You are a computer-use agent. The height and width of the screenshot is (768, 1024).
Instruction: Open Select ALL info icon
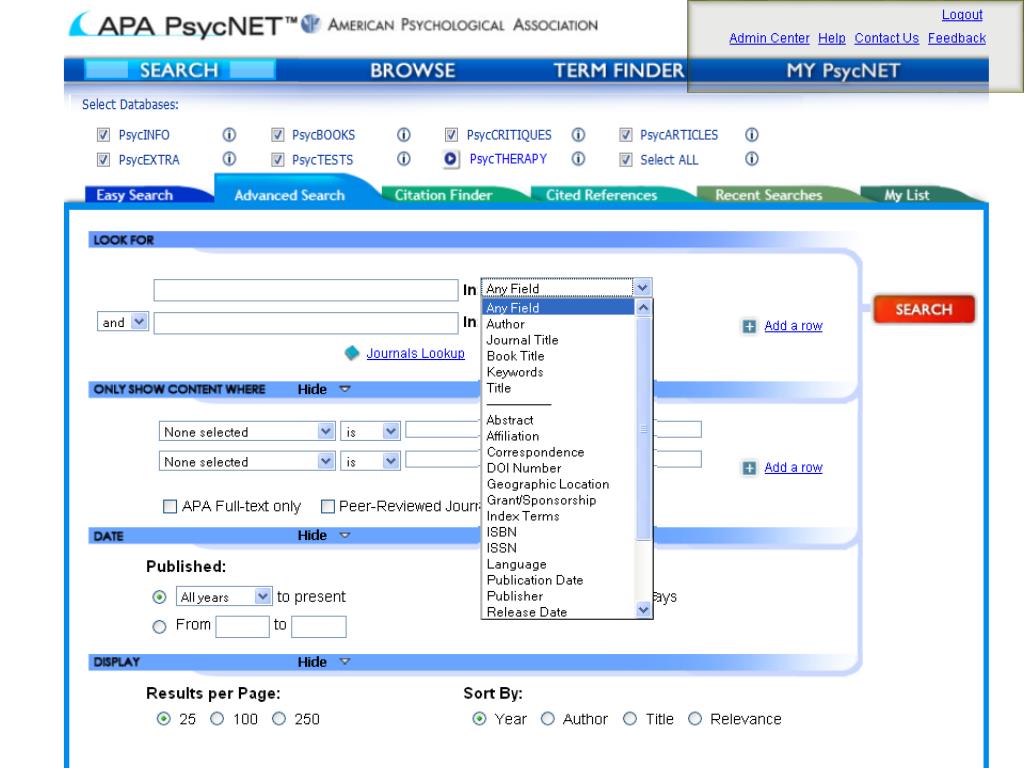(752, 159)
